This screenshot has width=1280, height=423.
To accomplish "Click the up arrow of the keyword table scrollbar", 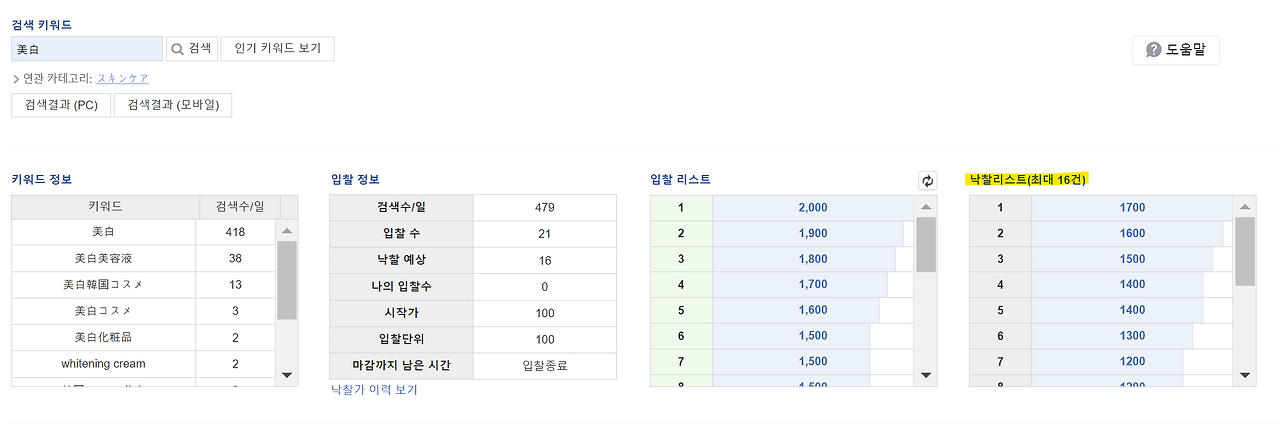I will click(x=287, y=231).
